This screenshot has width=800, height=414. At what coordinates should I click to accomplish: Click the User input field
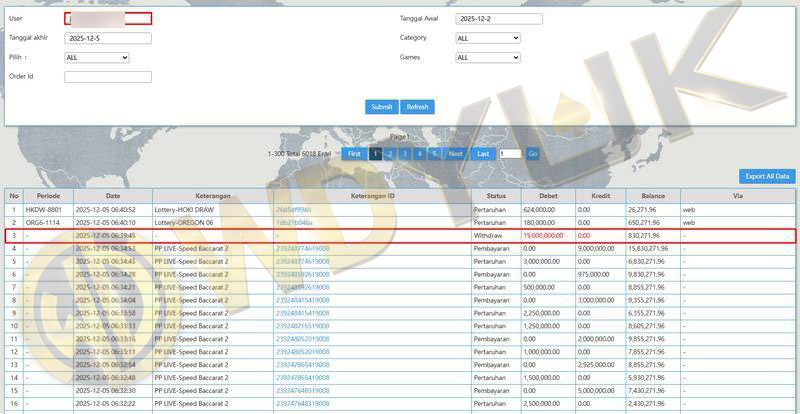[x=108, y=19]
